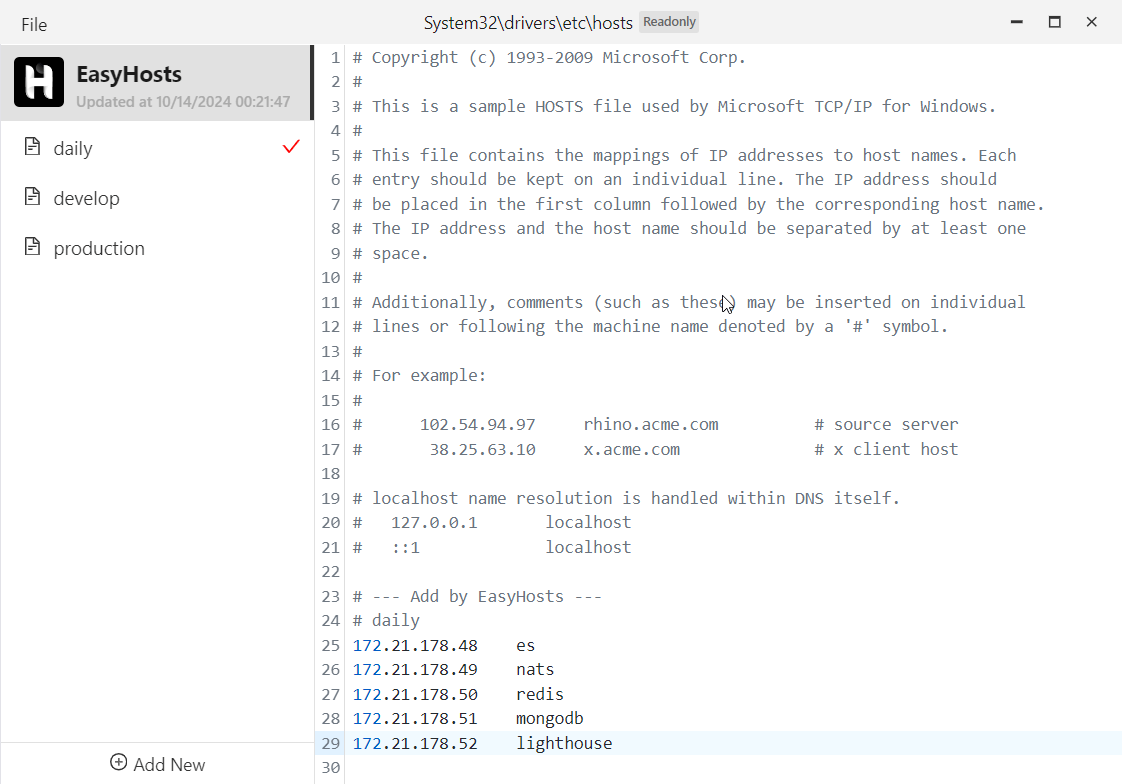
Task: Click line number 25 in the gutter
Action: (x=331, y=645)
